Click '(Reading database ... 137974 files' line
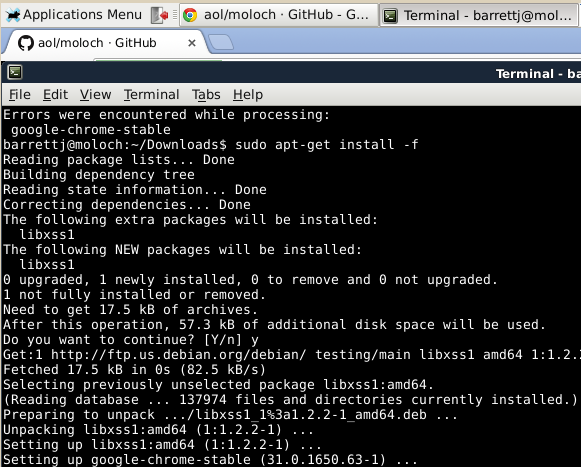The width and height of the screenshot is (581, 467). (290, 400)
